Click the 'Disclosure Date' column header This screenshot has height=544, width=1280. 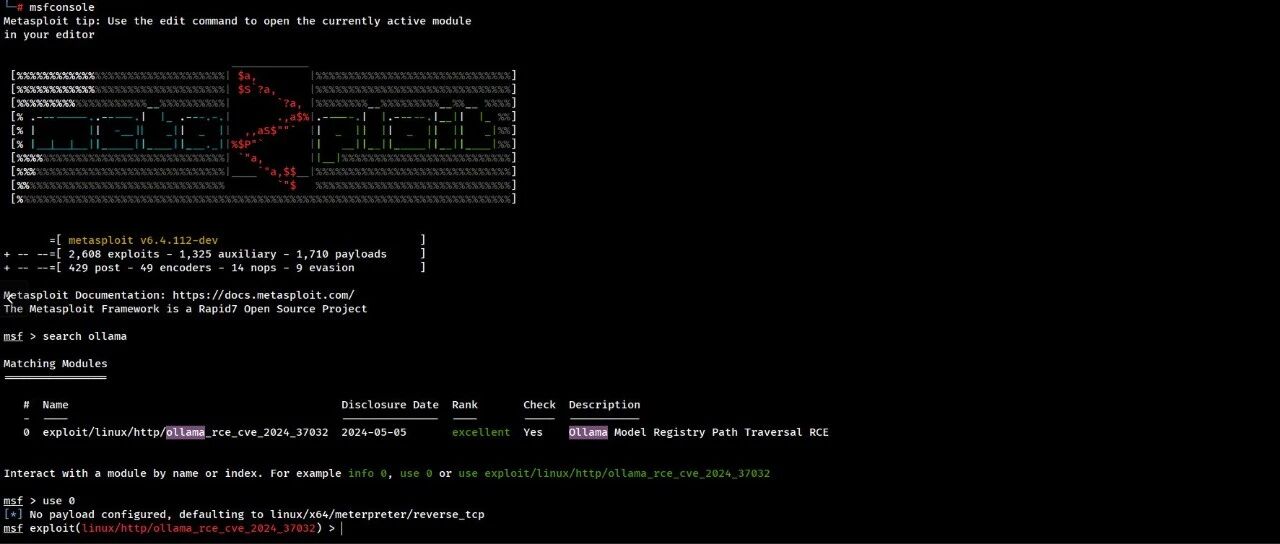tap(390, 405)
